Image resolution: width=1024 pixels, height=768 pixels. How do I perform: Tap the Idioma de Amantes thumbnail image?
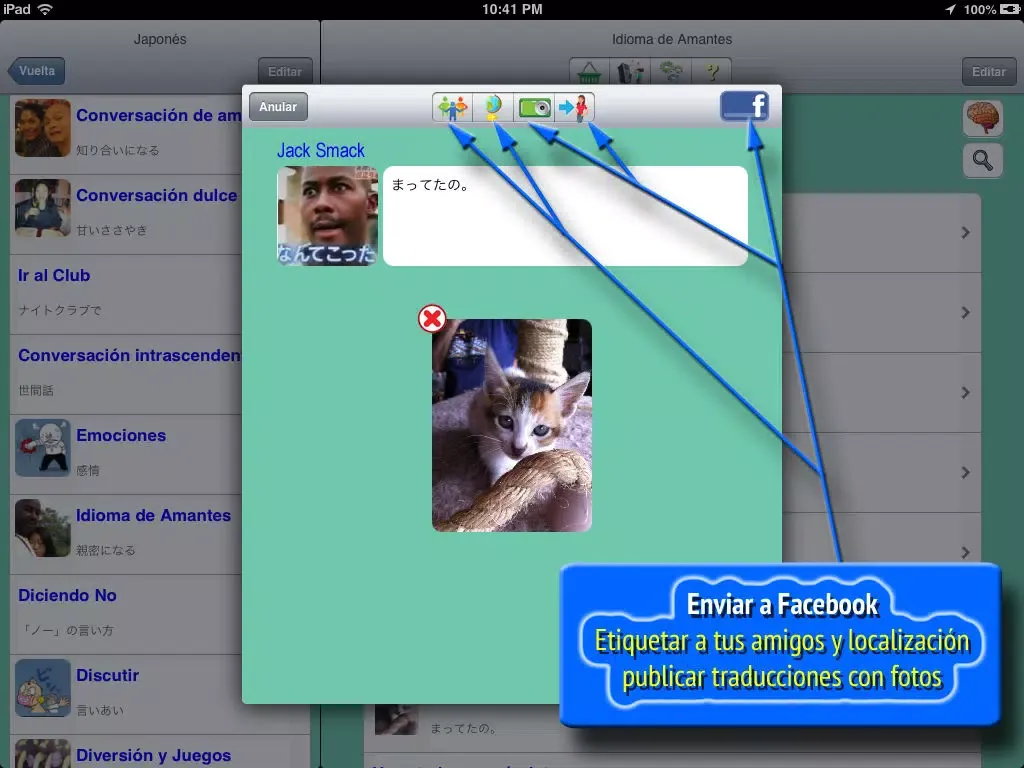coord(42,528)
